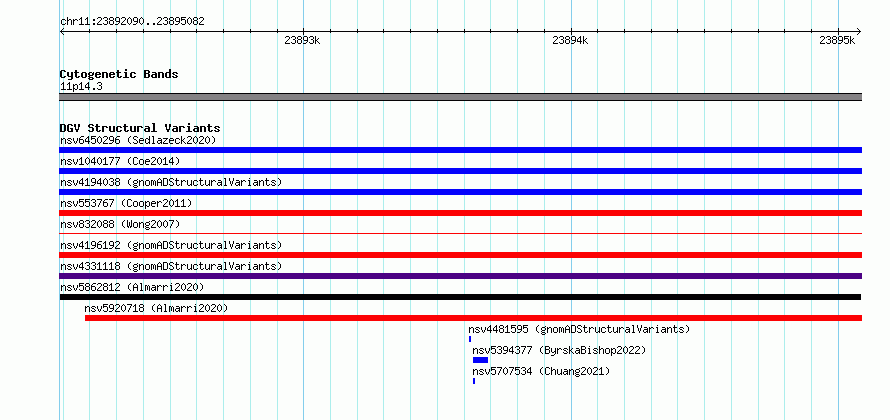Click nsv4194038 (gnomADStructuralVariants) label
Image resolution: width=890 pixels, height=420 pixels.
tap(171, 182)
